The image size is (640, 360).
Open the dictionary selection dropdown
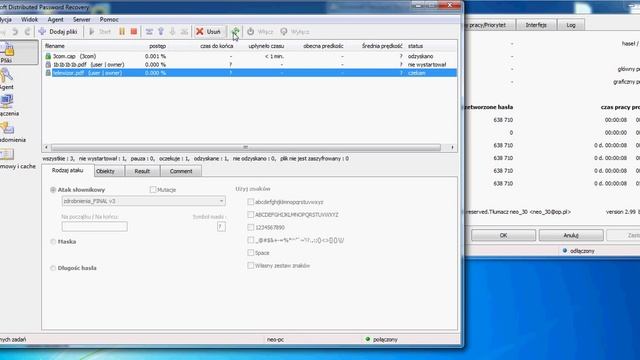(x=143, y=201)
